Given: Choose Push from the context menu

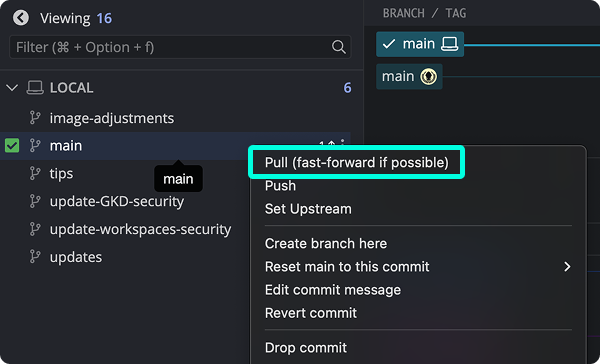Looking at the screenshot, I should [280, 186].
